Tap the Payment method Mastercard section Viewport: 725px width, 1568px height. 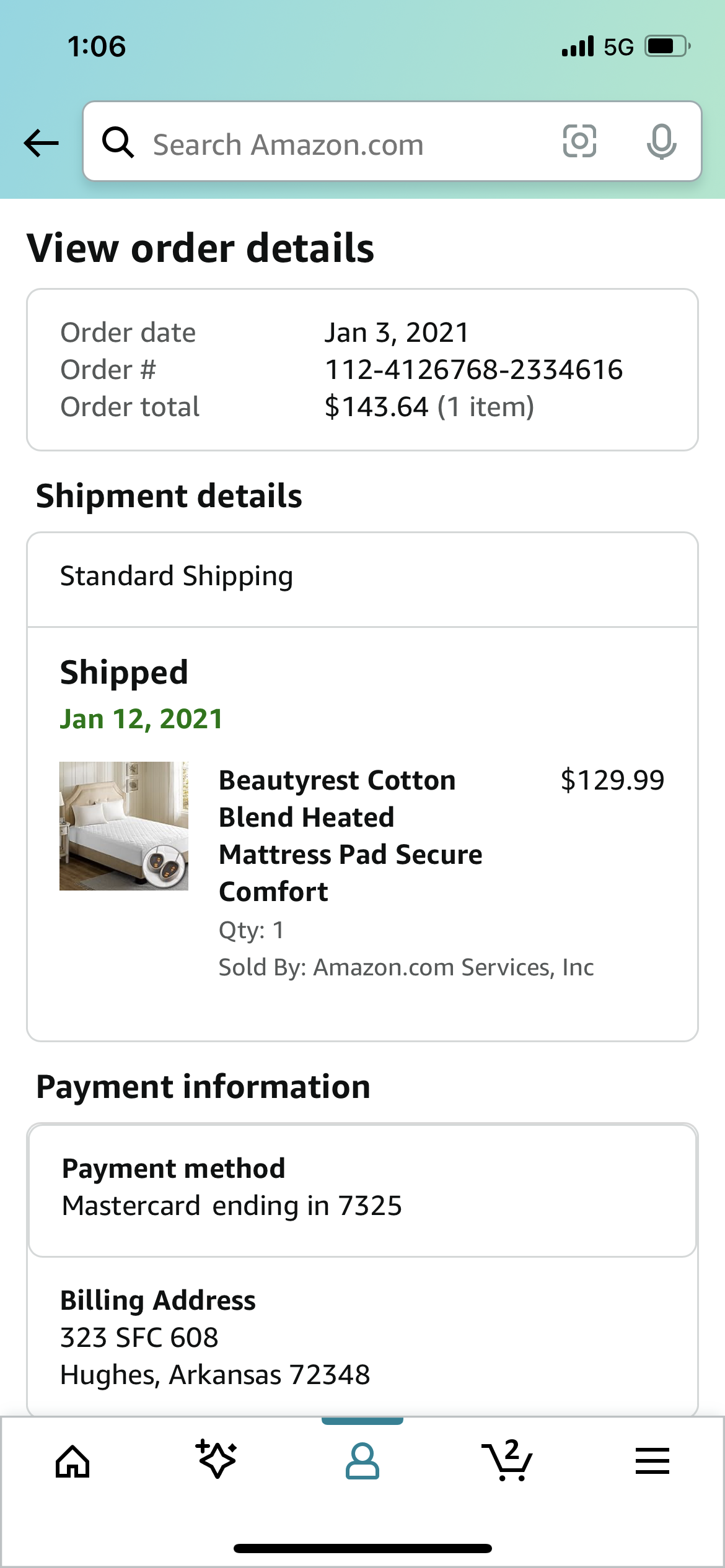362,1190
